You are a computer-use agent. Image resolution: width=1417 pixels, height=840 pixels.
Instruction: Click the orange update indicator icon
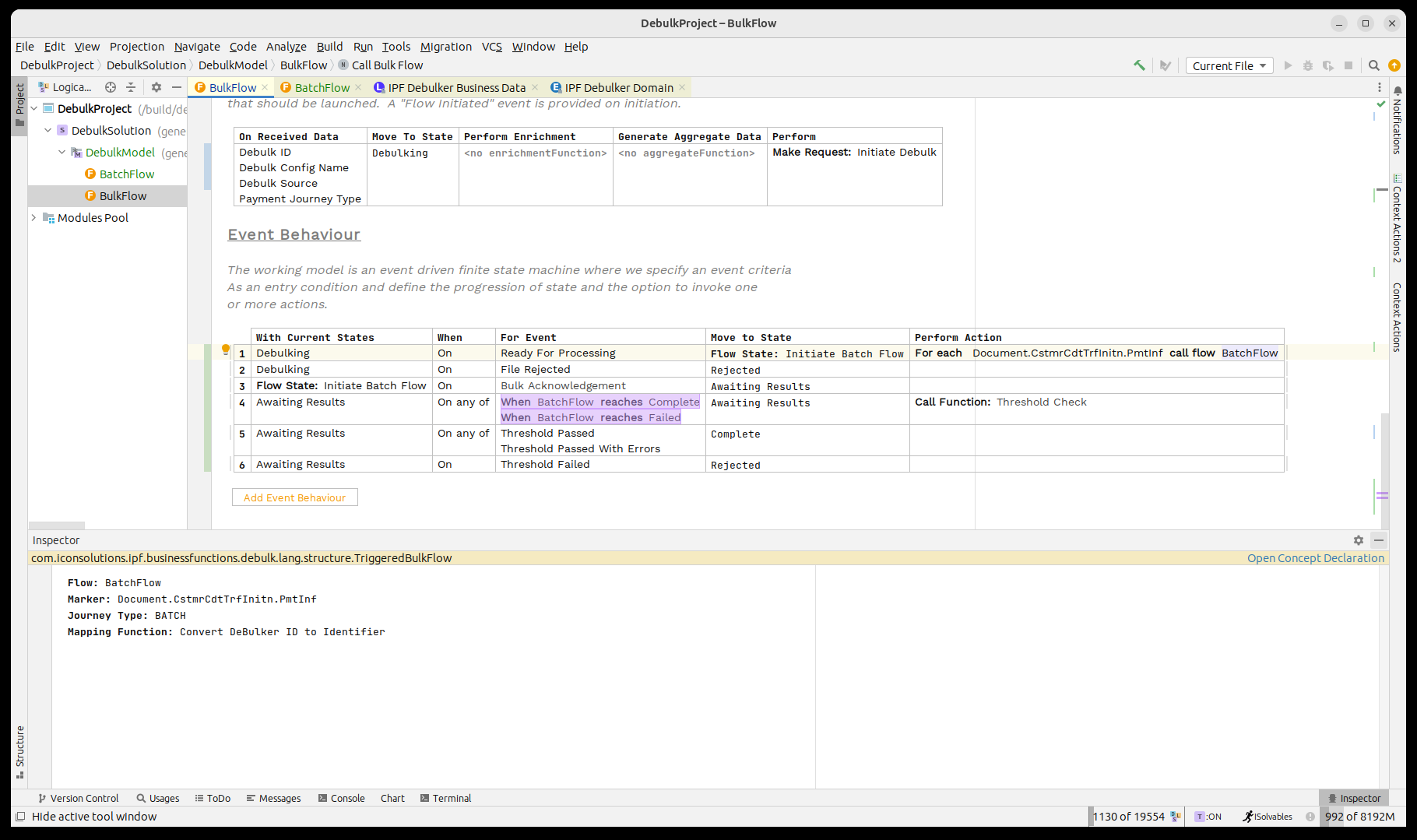(x=1394, y=65)
